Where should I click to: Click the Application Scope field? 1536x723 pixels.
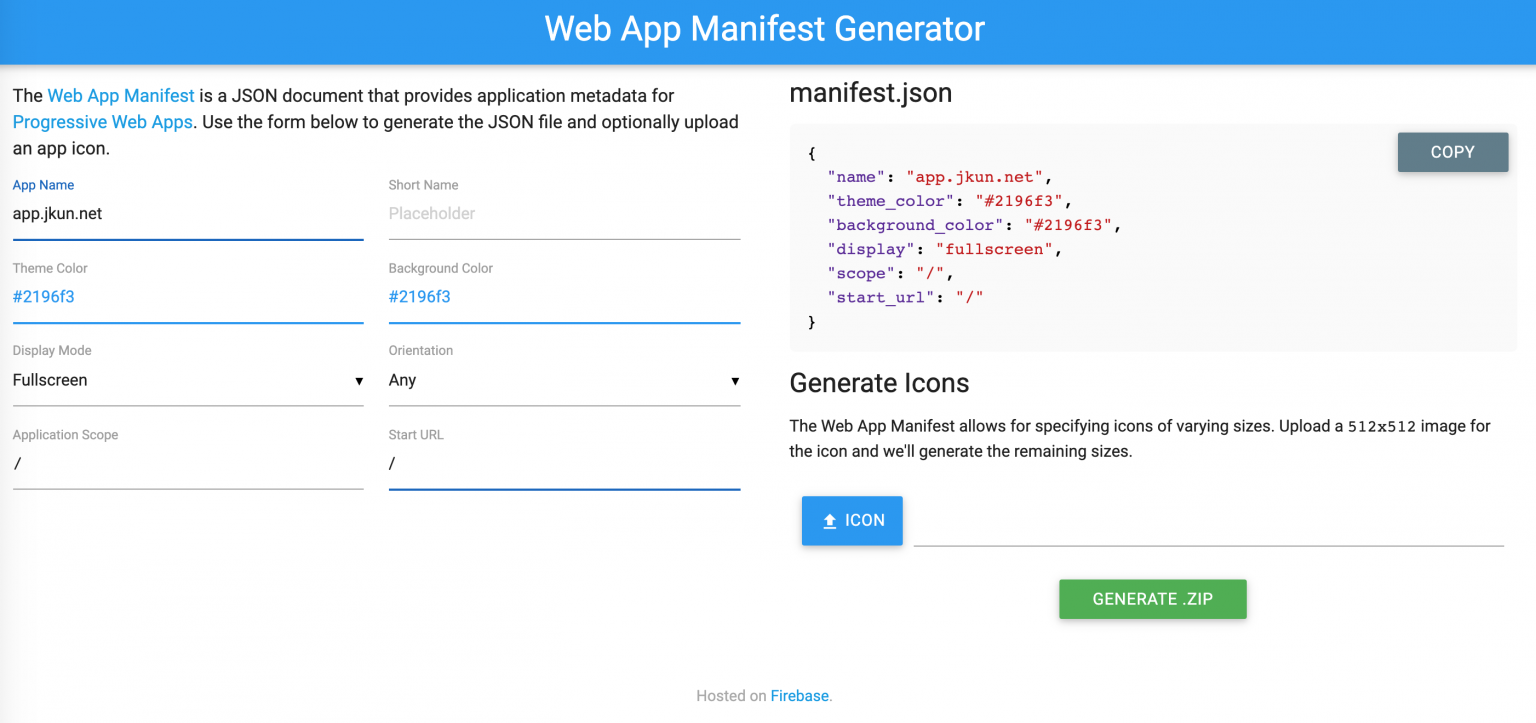click(188, 463)
